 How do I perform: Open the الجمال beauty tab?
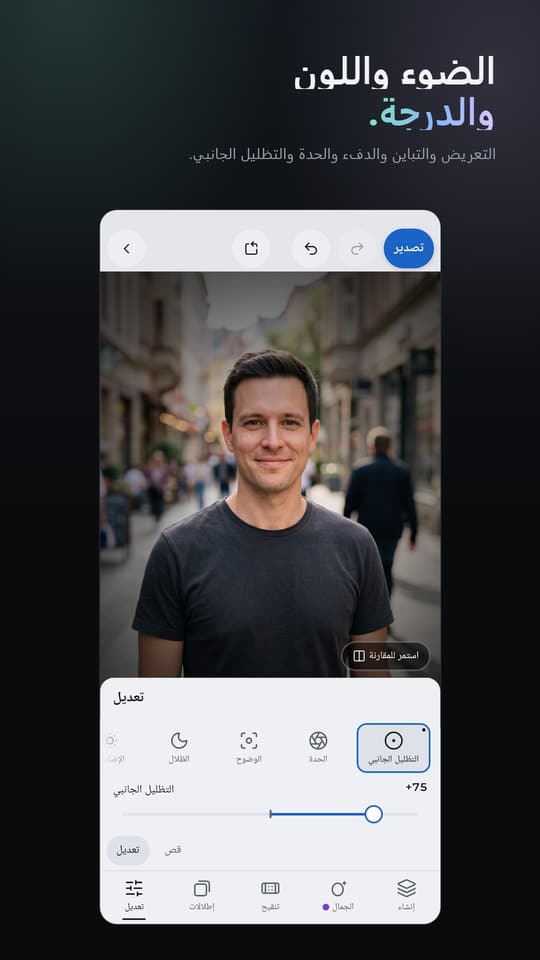coord(338,894)
